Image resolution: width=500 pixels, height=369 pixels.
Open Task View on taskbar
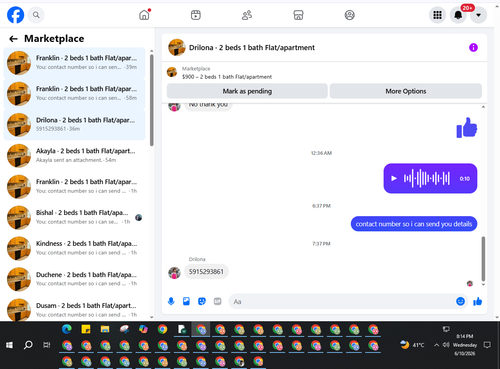tap(47, 345)
